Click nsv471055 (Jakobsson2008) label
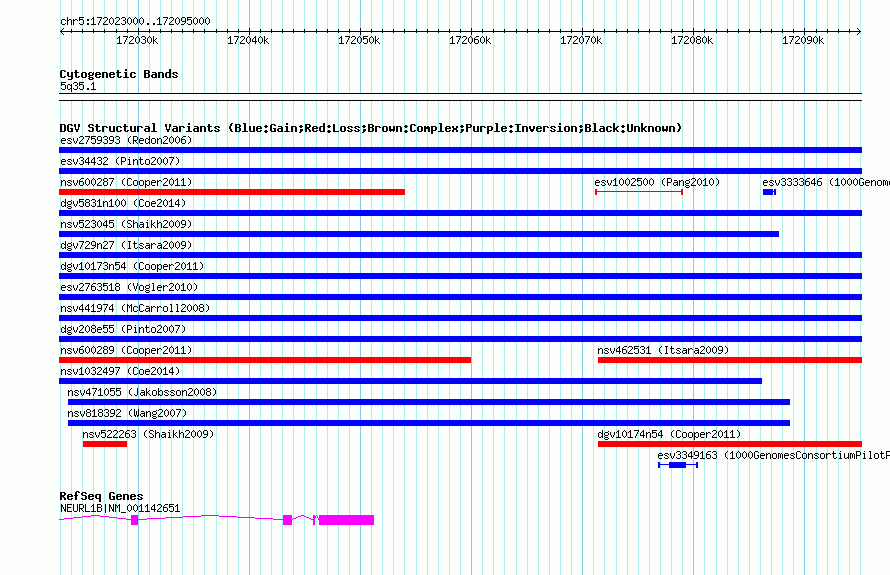 [142, 392]
